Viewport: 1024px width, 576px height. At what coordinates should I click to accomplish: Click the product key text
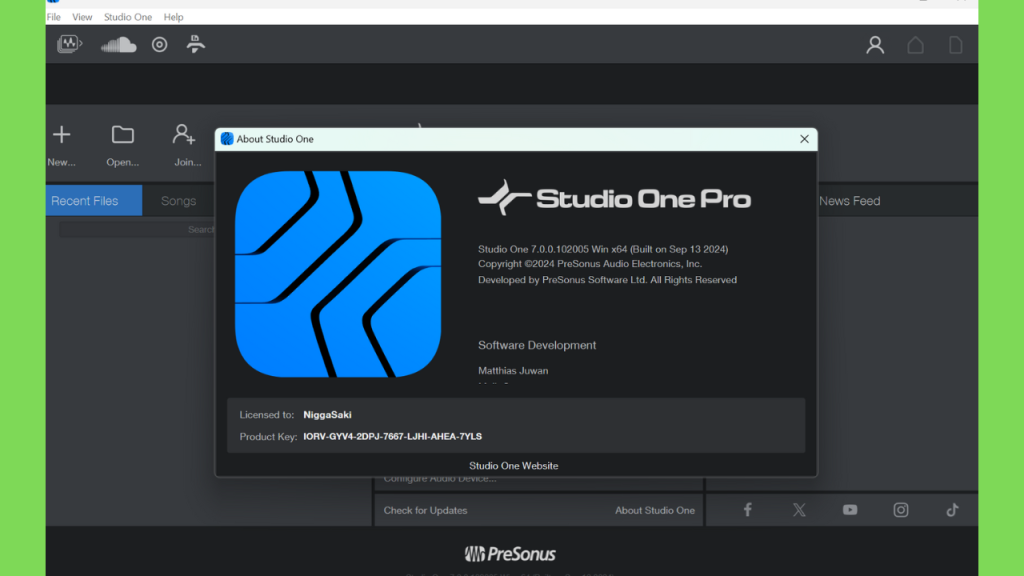coord(392,436)
